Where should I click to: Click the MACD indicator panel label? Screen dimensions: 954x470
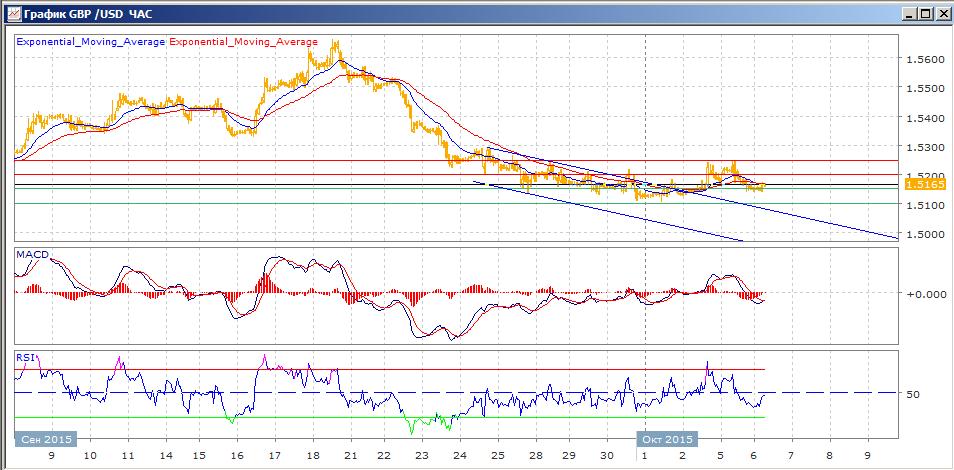(x=29, y=255)
